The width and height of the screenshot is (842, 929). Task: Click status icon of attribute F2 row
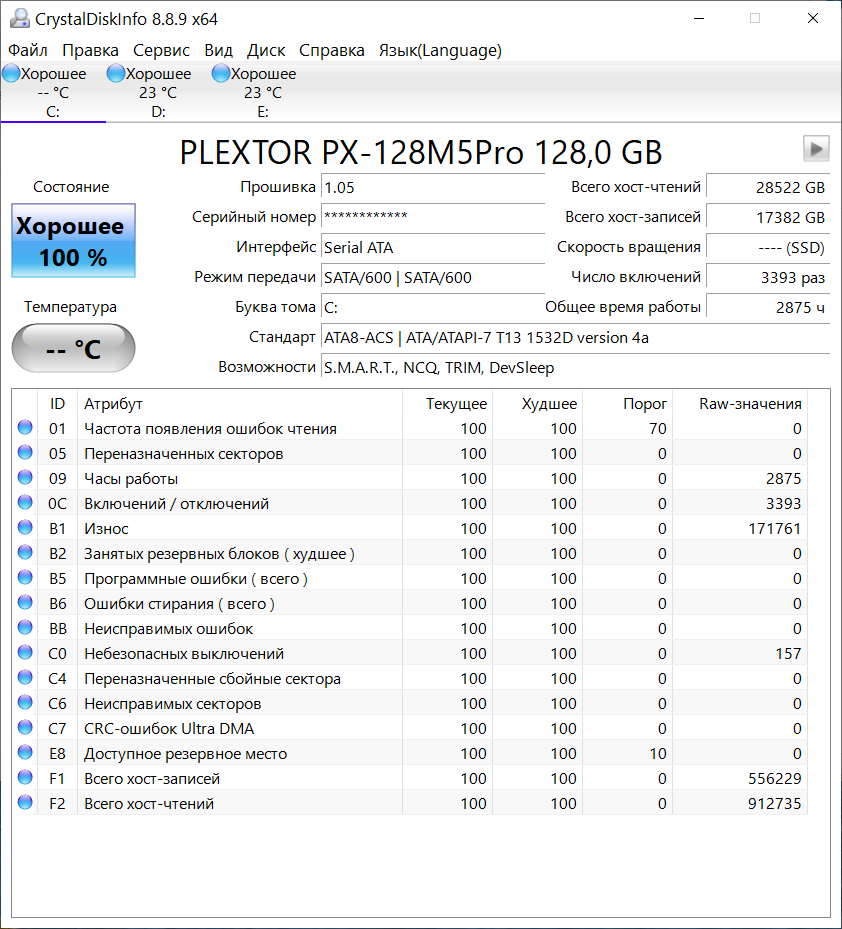(x=25, y=802)
